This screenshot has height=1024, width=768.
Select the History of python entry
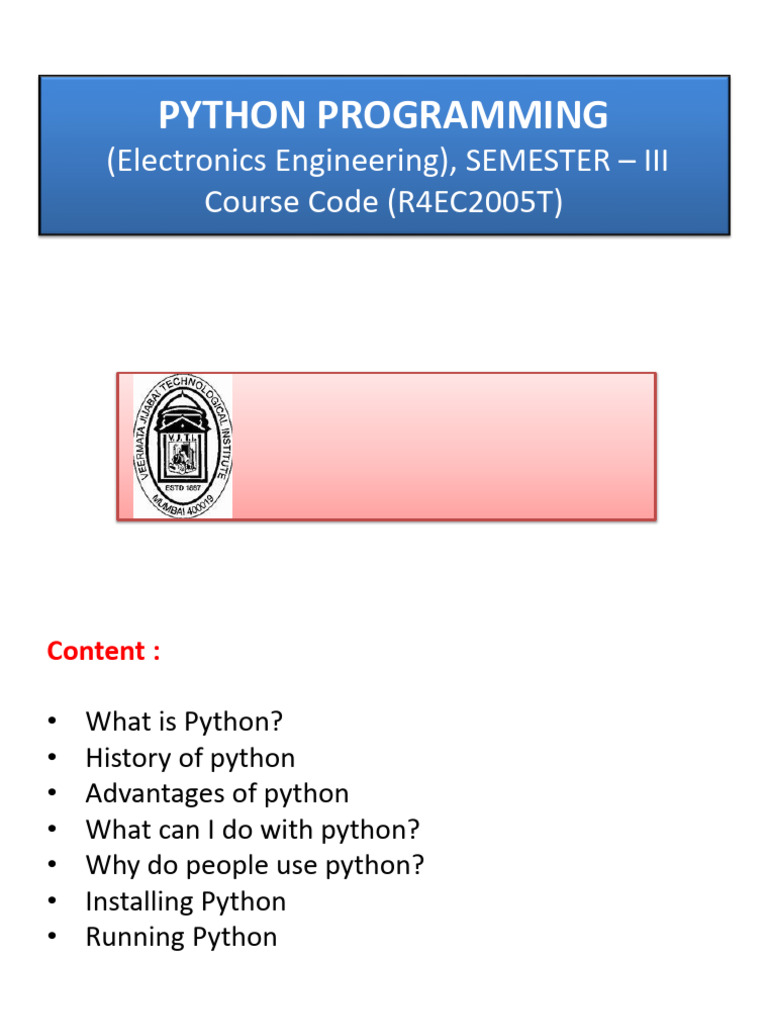pos(190,758)
